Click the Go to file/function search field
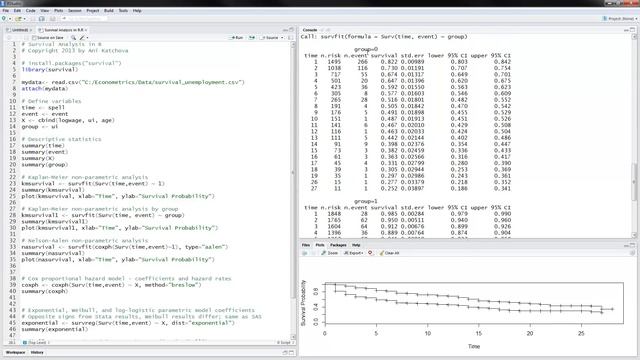The image size is (640, 360). [x=85, y=19]
